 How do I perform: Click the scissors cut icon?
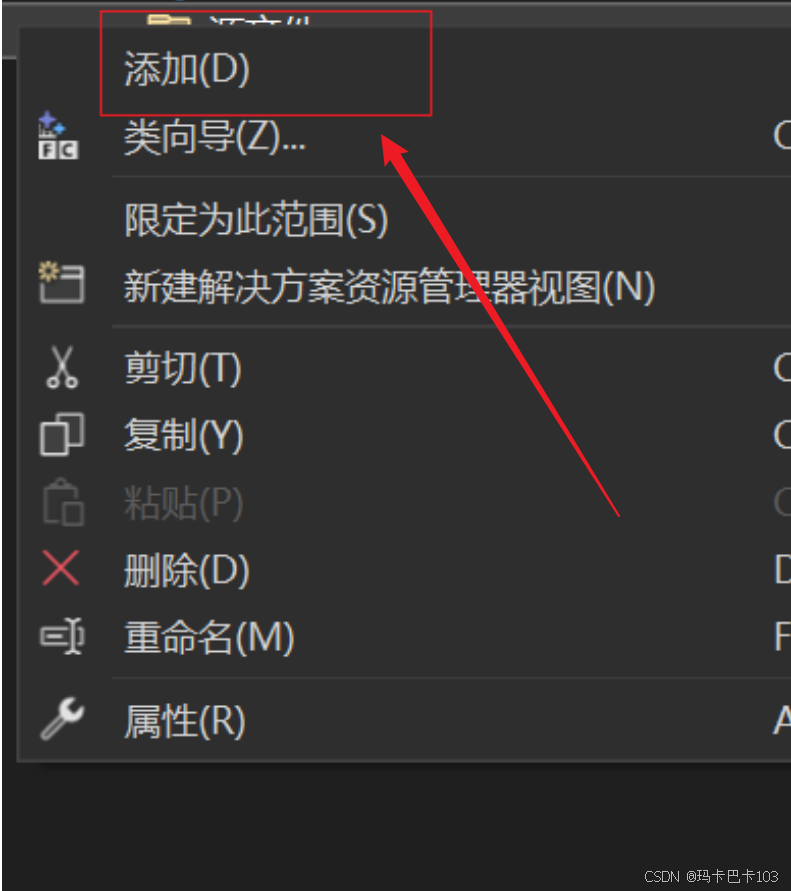[61, 368]
